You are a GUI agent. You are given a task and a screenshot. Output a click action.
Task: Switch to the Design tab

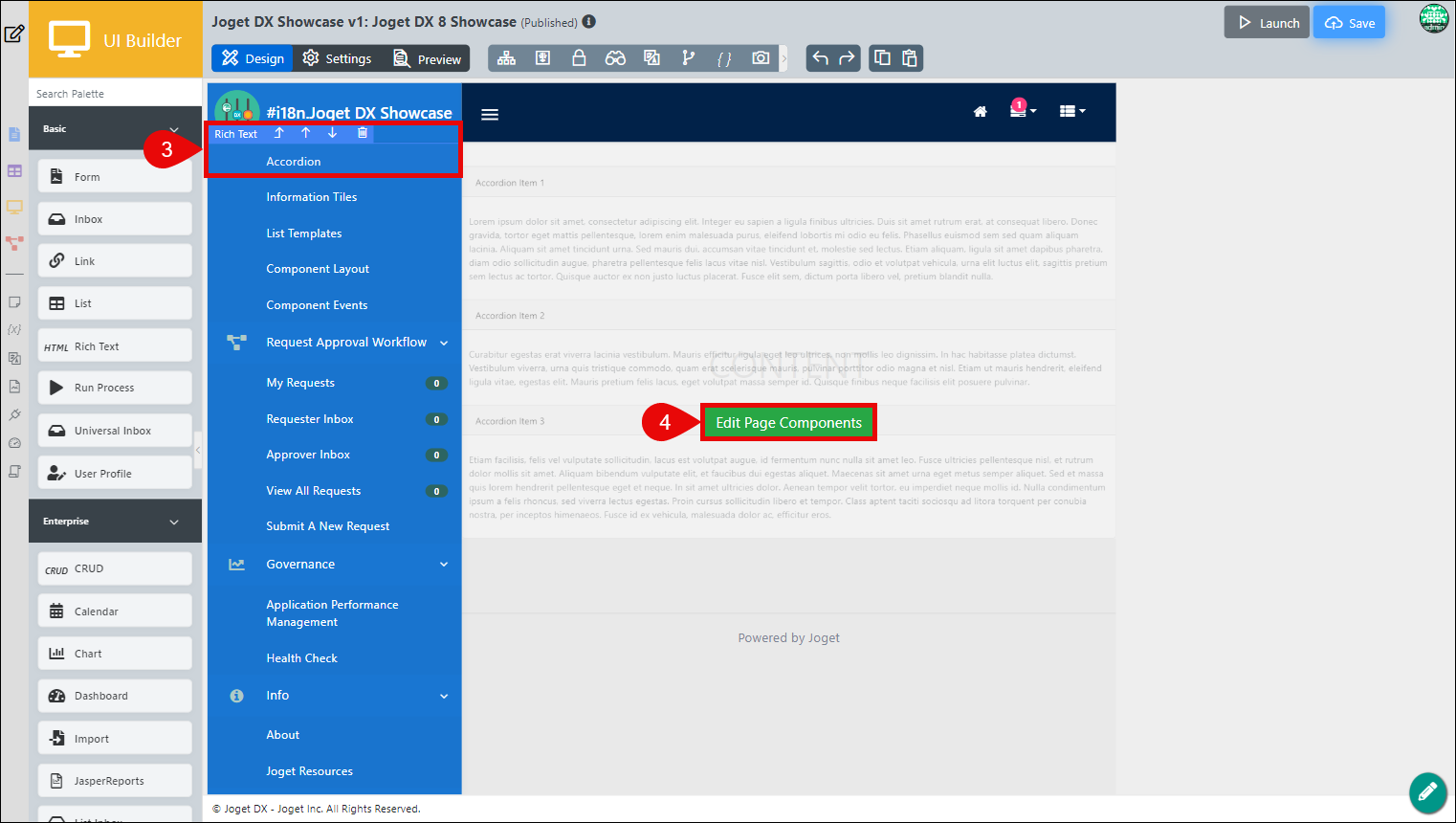[253, 58]
